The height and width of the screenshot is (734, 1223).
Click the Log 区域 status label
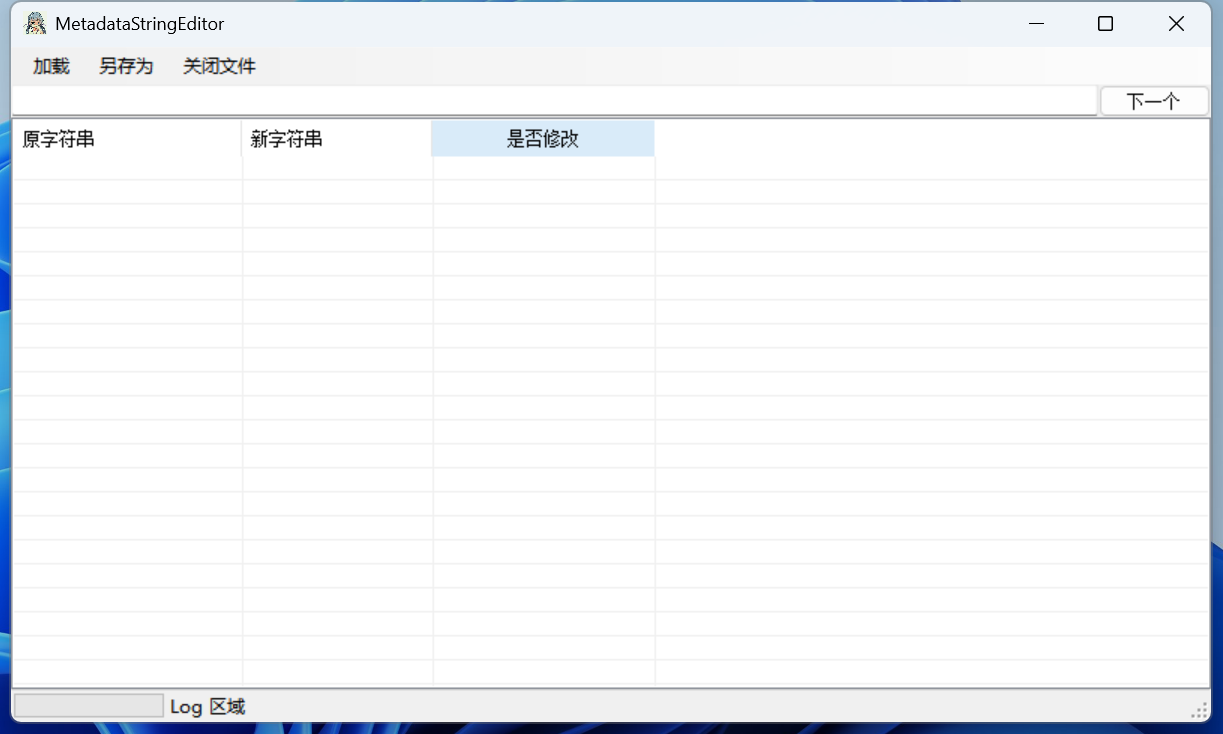(207, 707)
